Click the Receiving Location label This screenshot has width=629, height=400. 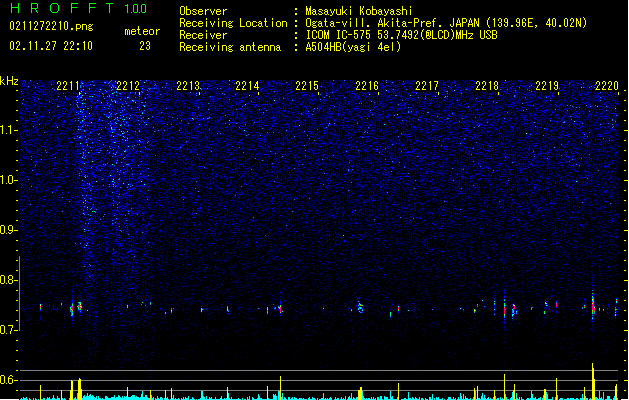pyautogui.click(x=233, y=23)
